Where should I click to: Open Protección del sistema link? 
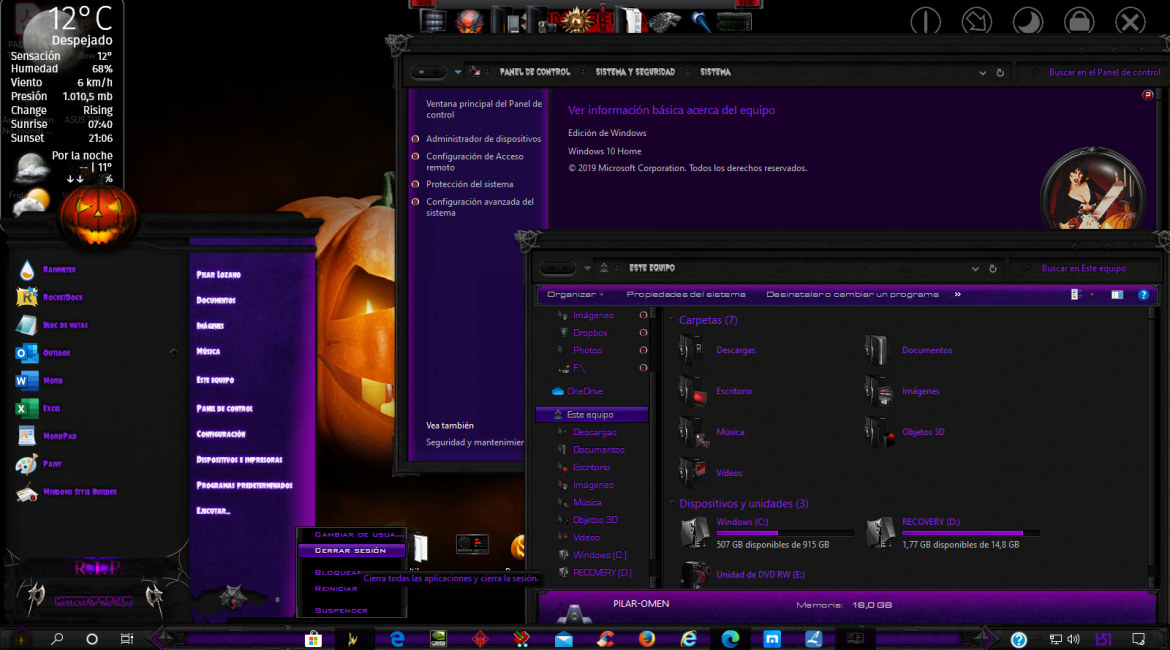pos(469,184)
